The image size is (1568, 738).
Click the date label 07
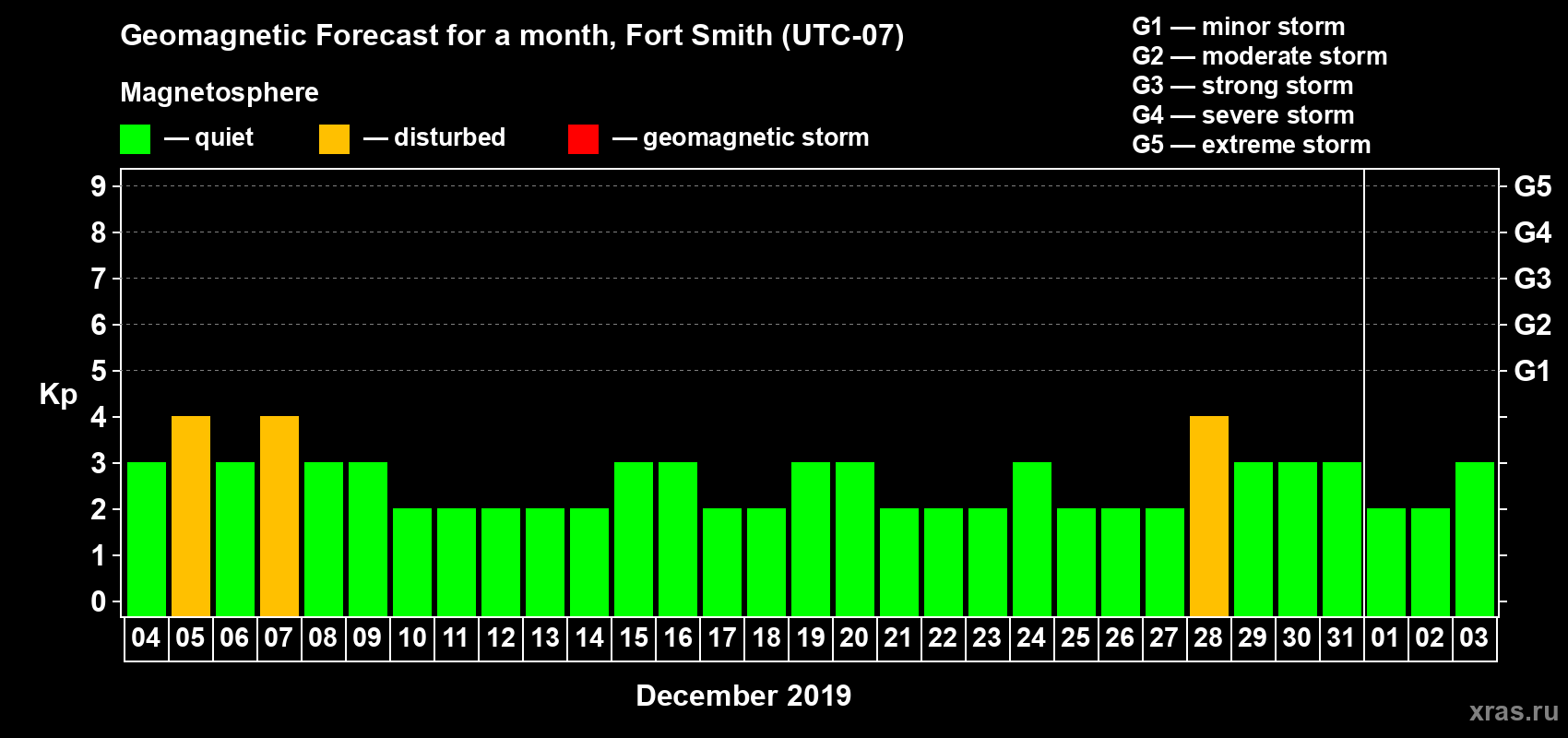coord(279,637)
